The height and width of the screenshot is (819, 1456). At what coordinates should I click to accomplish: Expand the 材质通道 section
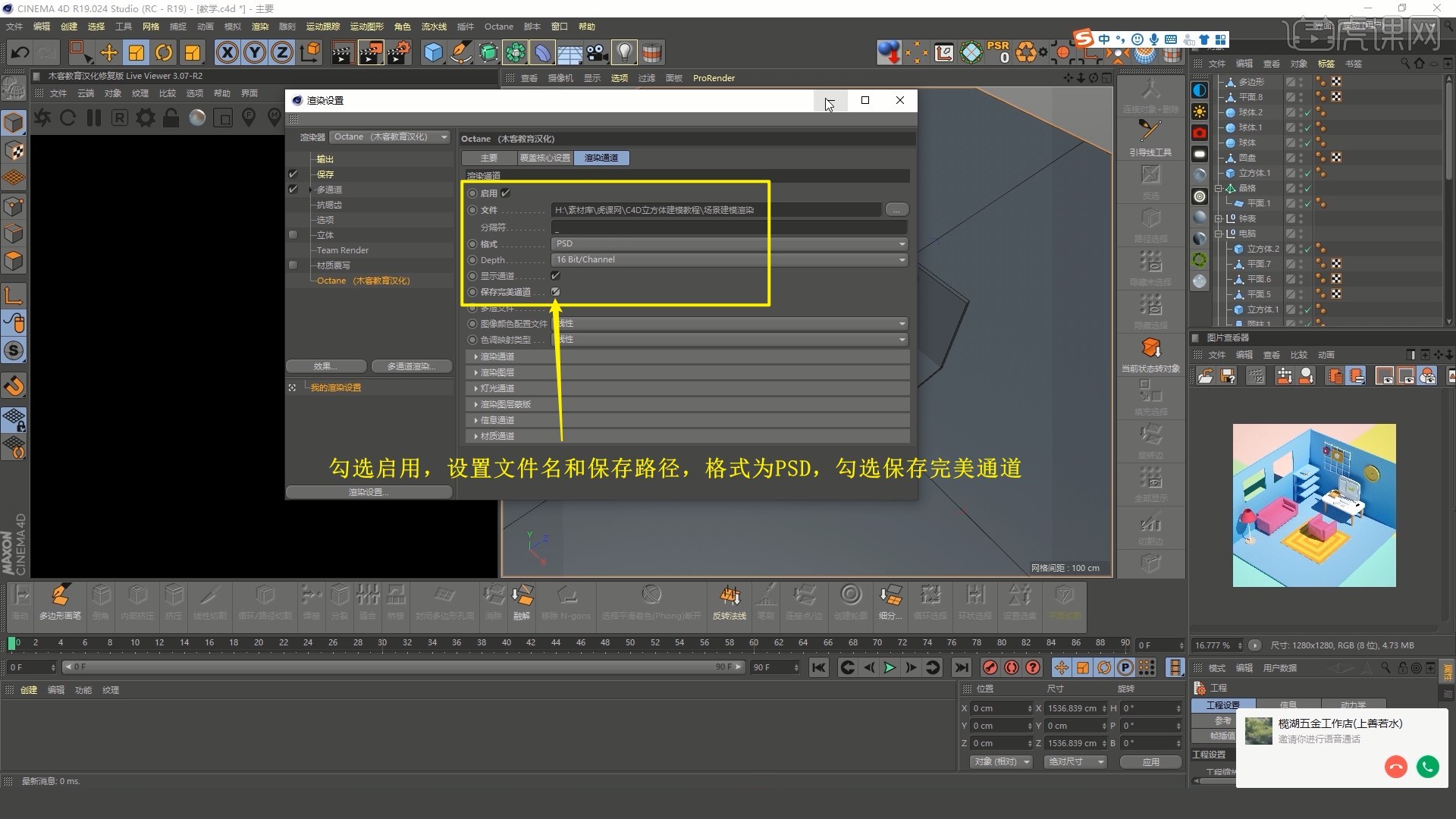point(686,436)
